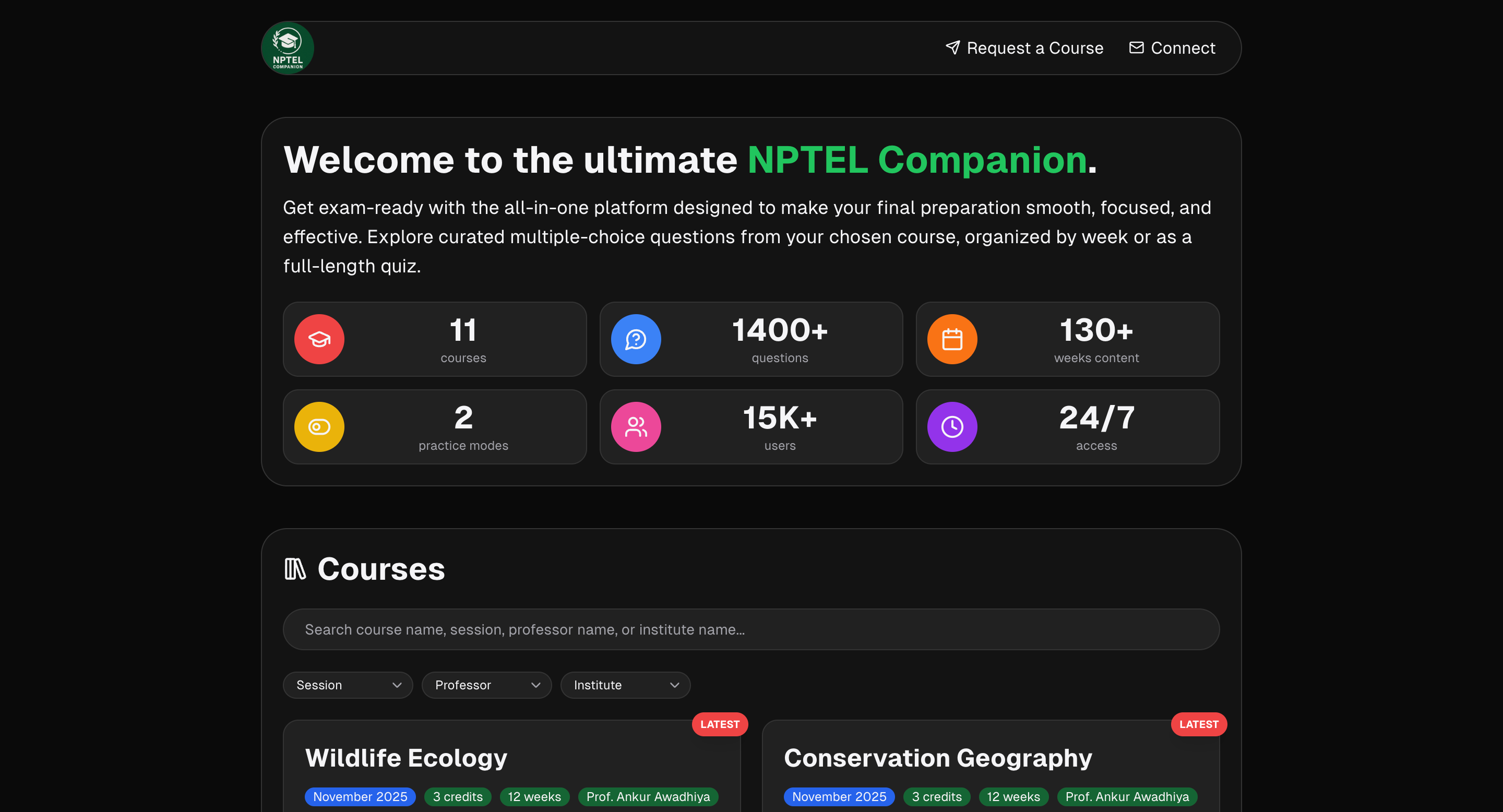Click the LATEST badge on Wildlife Ecology
This screenshot has width=1503, height=812.
pyautogui.click(x=720, y=724)
